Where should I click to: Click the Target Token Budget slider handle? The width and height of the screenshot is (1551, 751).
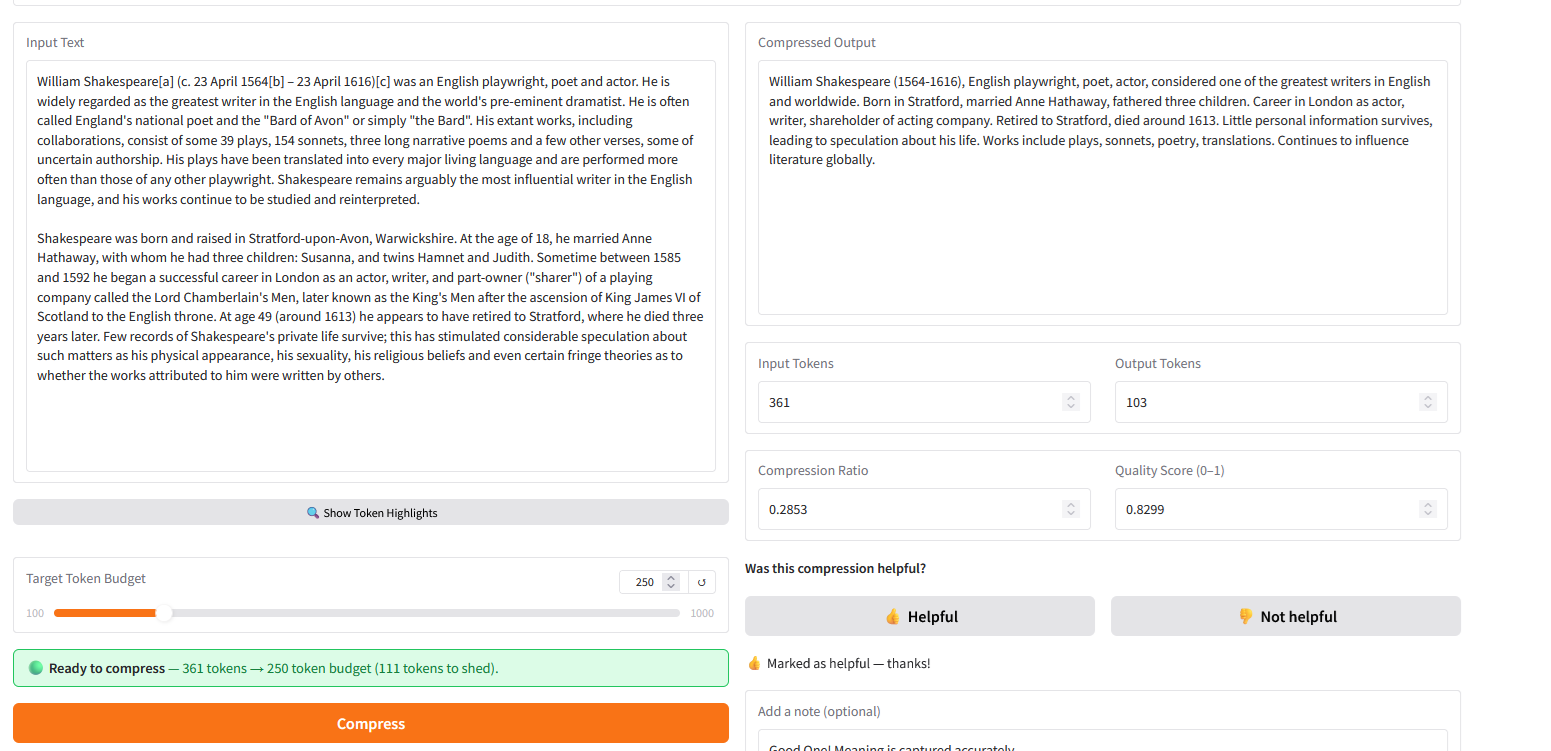tap(164, 613)
